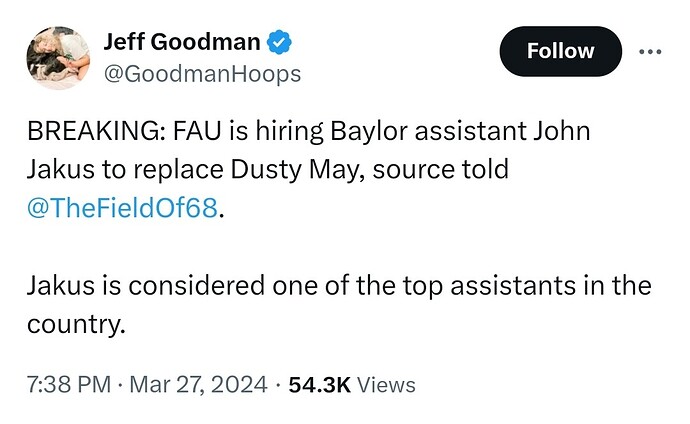This screenshot has width=690, height=424.
Task: Open the @GoodmanHoops handle link
Action: click(202, 74)
